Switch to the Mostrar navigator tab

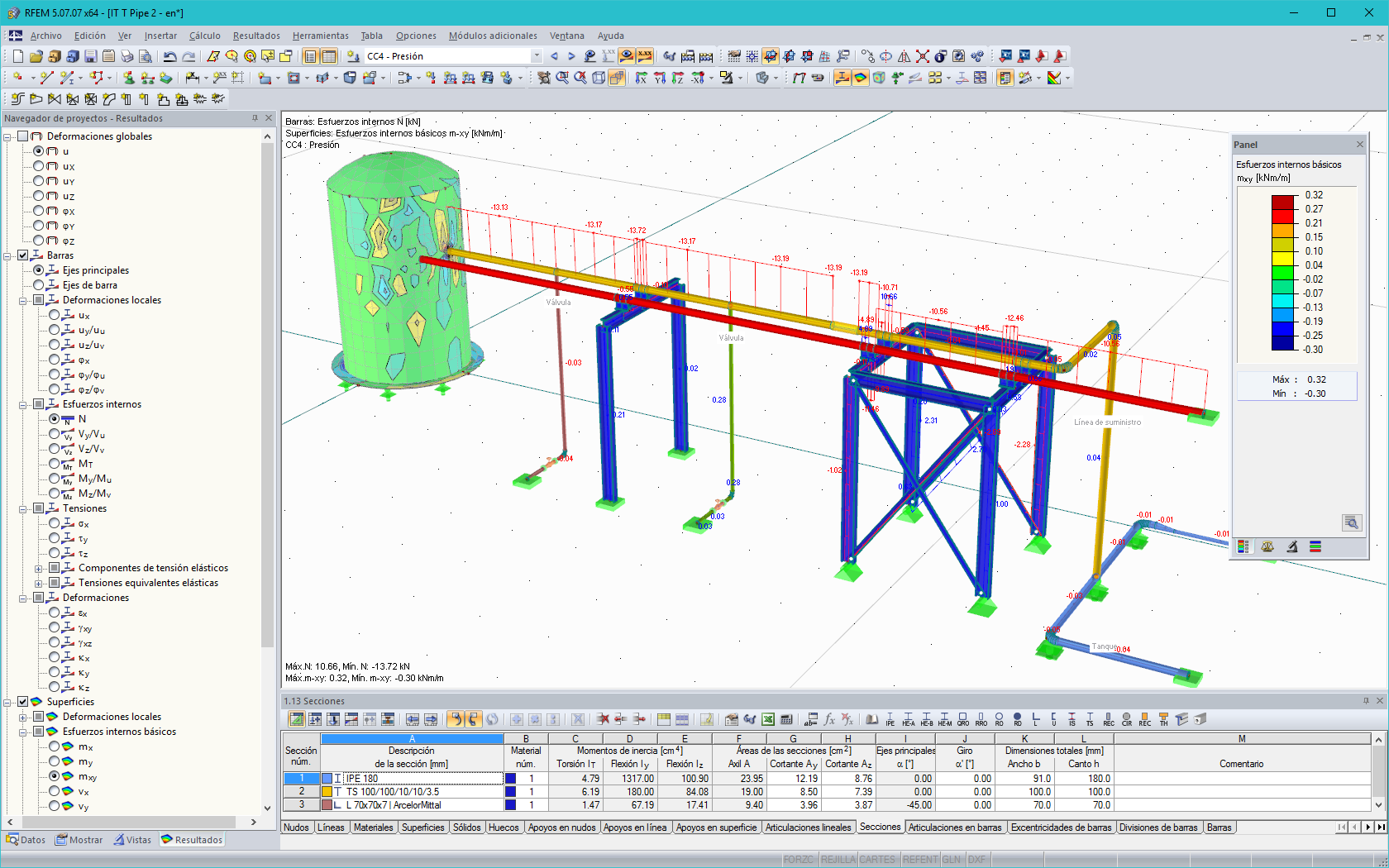coord(79,840)
